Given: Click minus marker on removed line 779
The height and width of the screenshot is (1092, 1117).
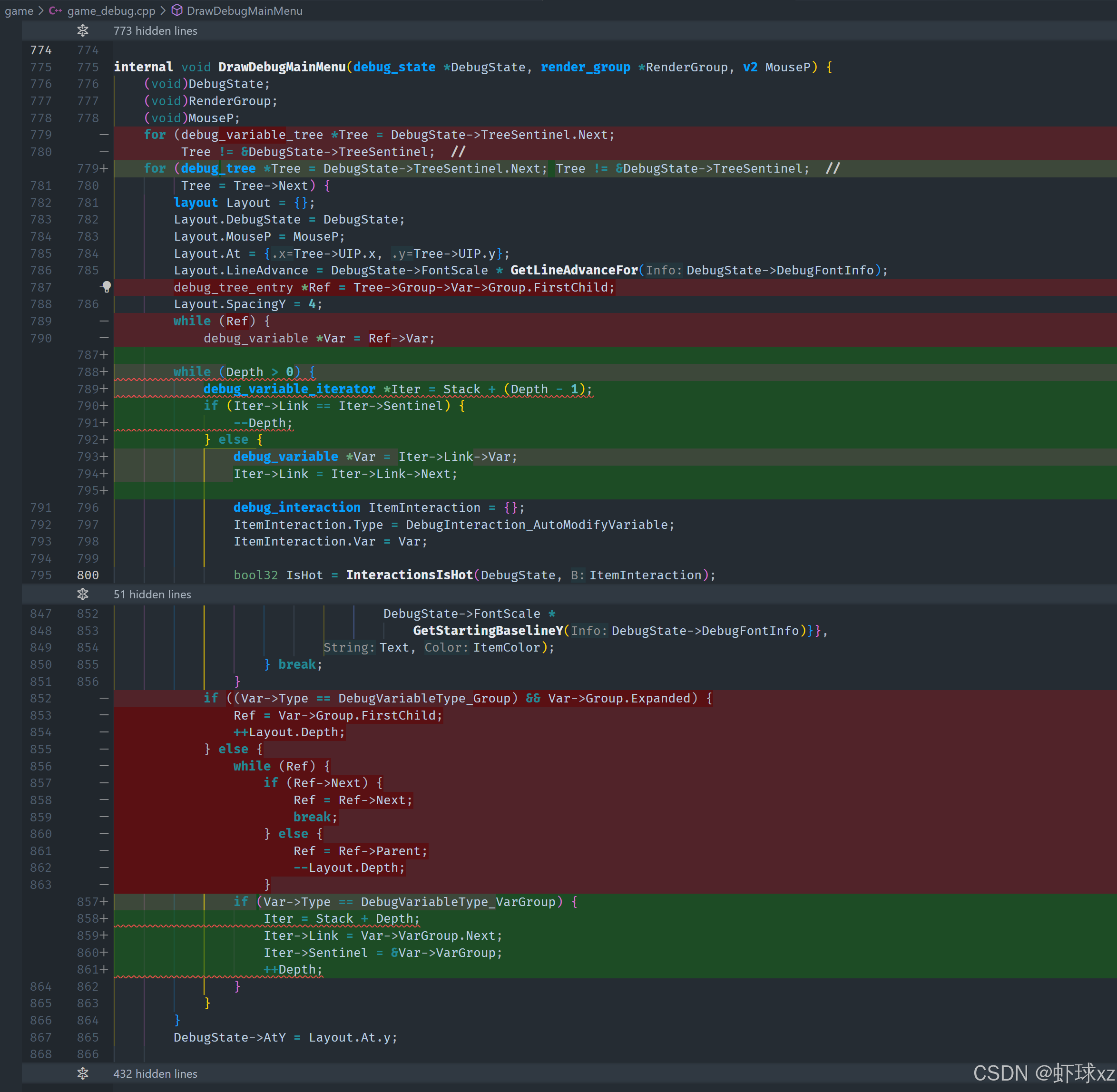Looking at the screenshot, I should click(x=104, y=135).
